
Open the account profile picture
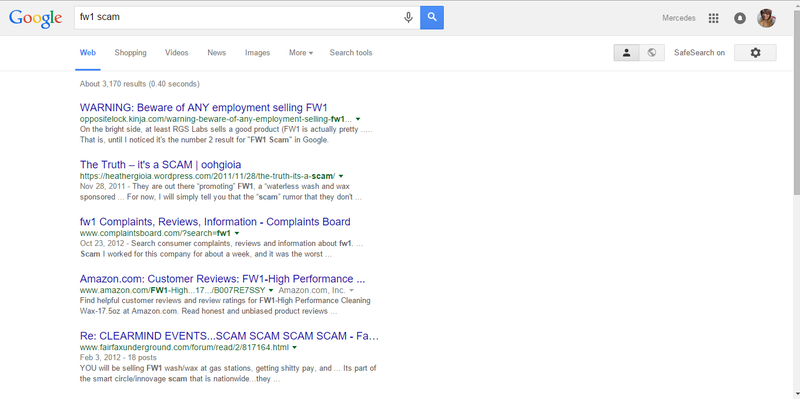click(766, 18)
